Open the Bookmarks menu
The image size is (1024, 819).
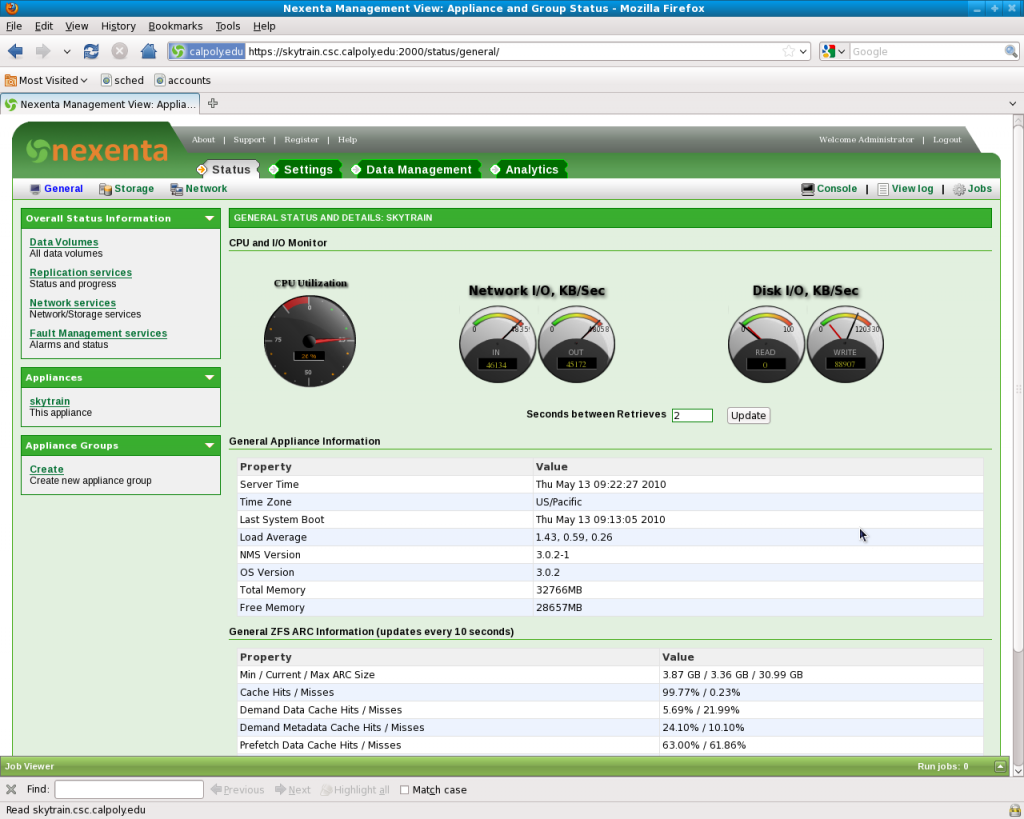(x=175, y=26)
